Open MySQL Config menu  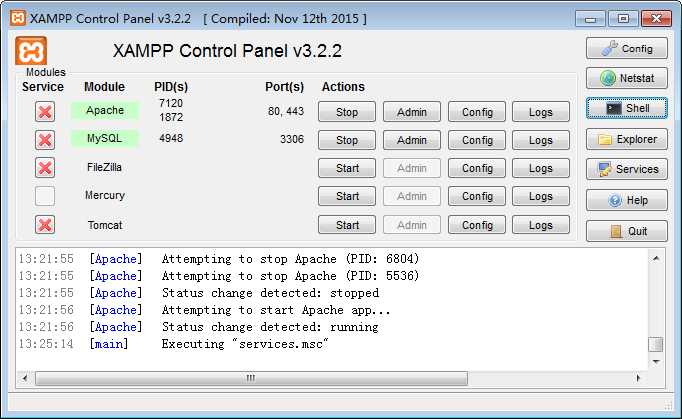(477, 140)
